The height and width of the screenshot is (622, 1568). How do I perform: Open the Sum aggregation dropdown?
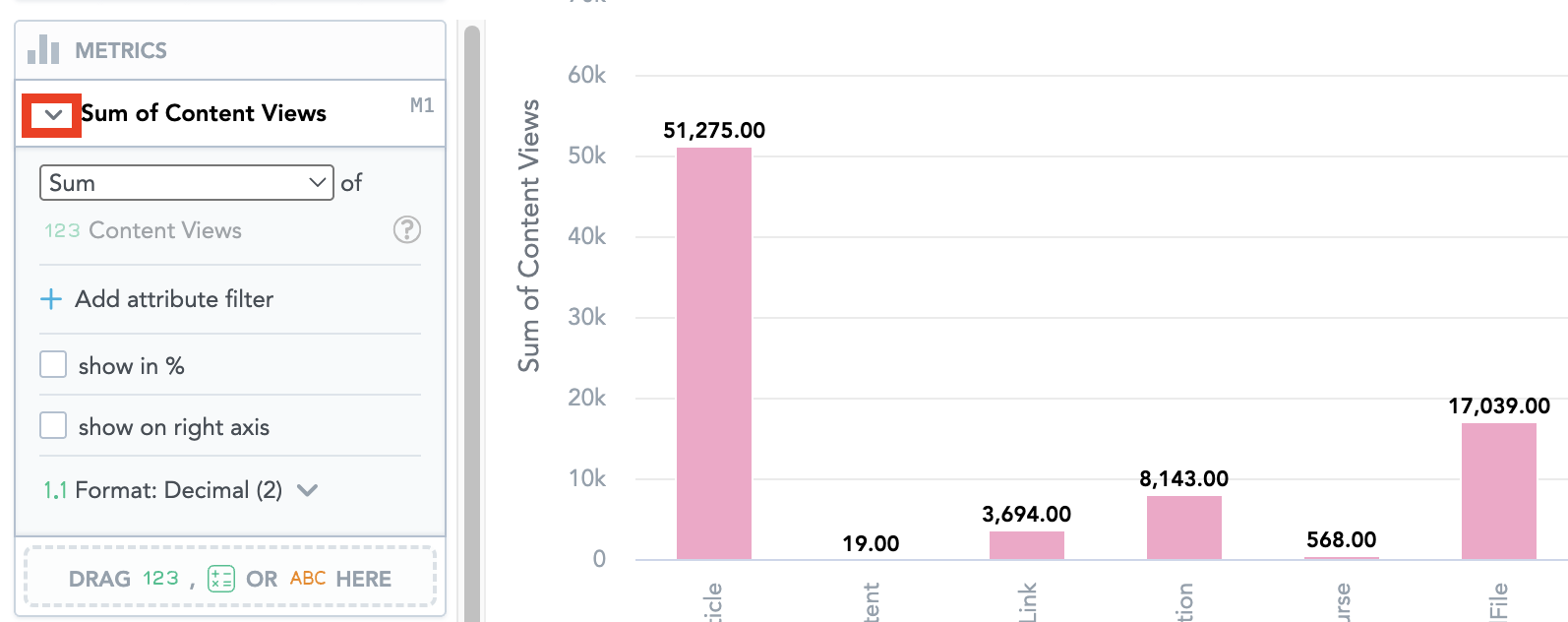click(186, 183)
